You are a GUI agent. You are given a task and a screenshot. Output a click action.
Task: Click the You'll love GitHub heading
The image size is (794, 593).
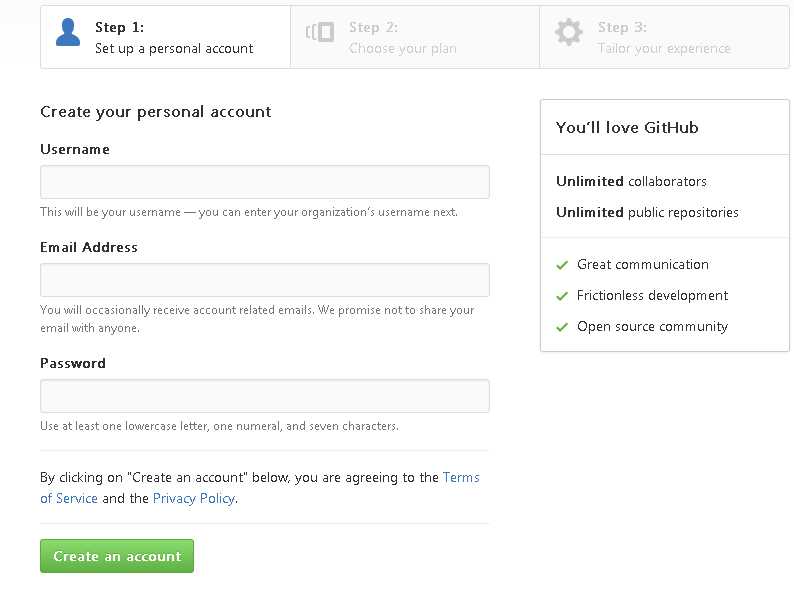coord(627,128)
